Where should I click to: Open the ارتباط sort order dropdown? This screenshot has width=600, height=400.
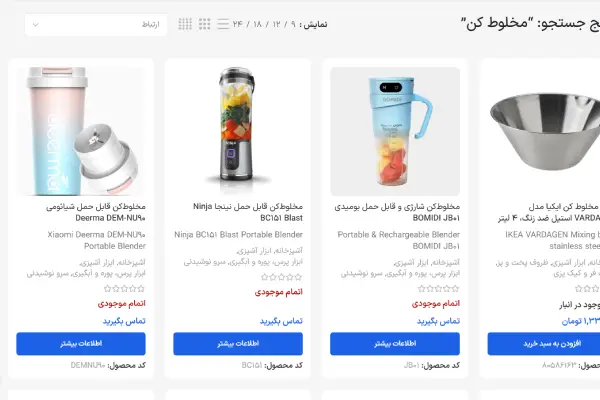click(96, 24)
